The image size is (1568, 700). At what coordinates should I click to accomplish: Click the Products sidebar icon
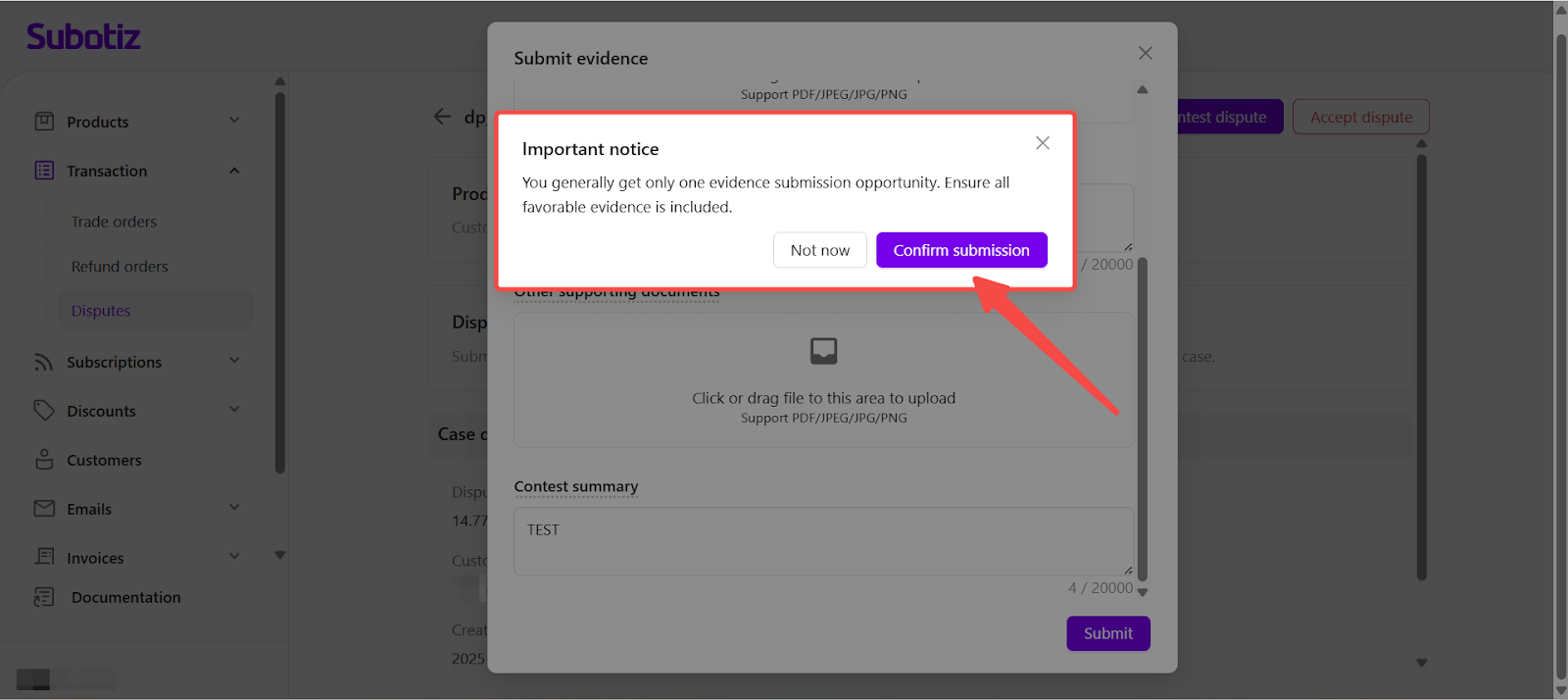coord(44,122)
